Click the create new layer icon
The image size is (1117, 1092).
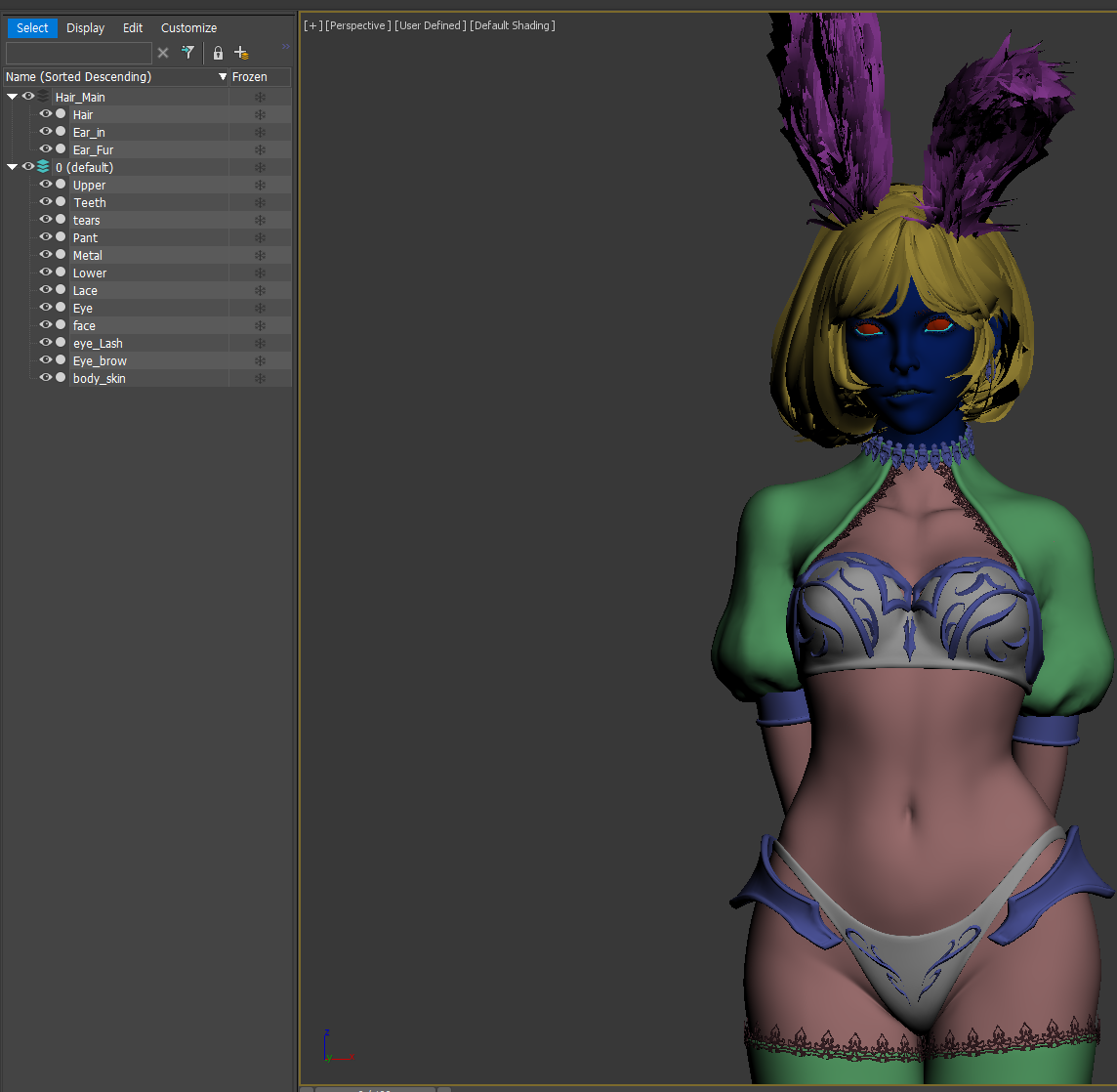(241, 53)
